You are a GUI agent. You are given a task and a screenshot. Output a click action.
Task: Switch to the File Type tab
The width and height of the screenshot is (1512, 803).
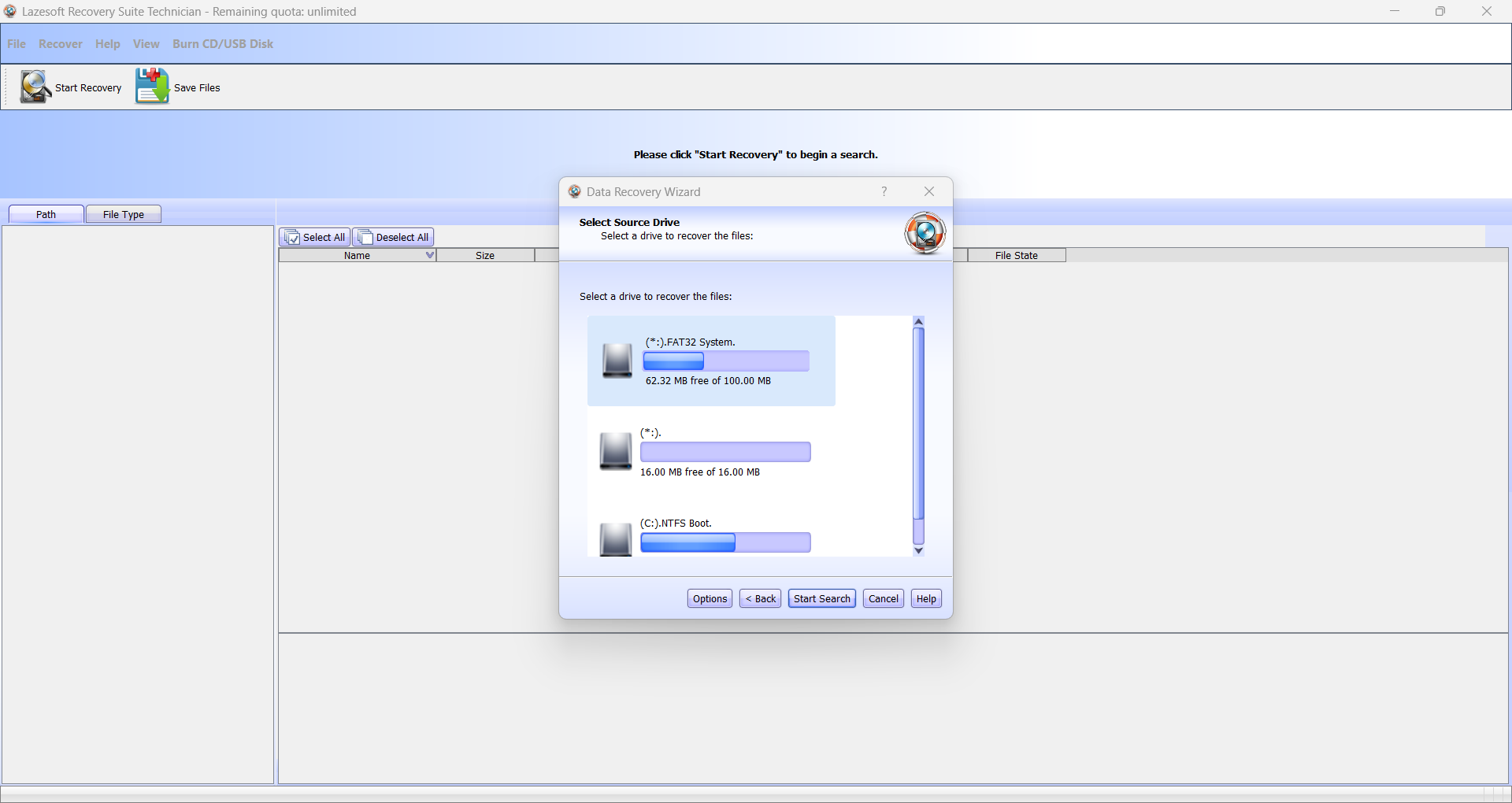click(124, 214)
